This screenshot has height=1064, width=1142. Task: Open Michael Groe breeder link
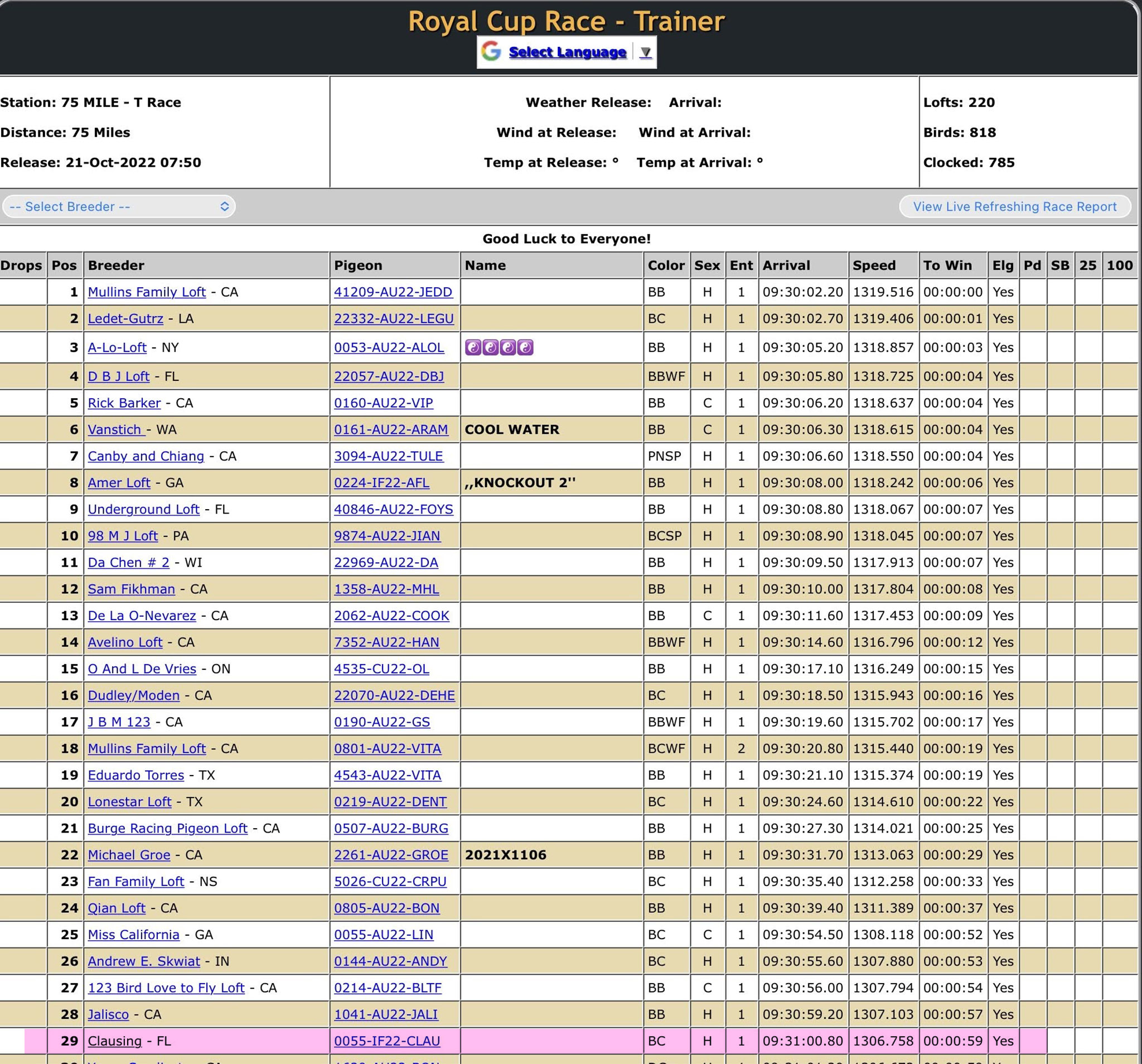pos(129,855)
